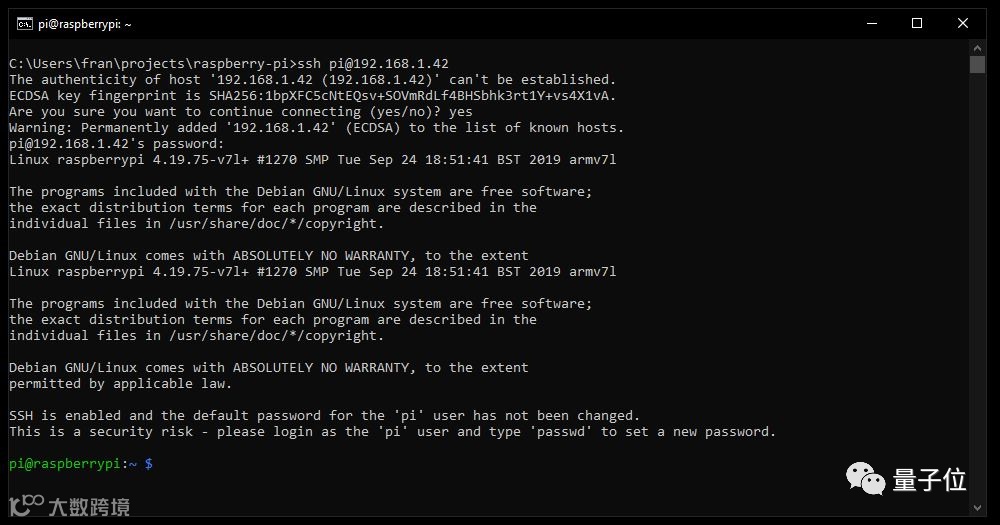Viewport: 1000px width, 525px height.
Task: Click the dollar sign at the prompt
Action: click(149, 464)
